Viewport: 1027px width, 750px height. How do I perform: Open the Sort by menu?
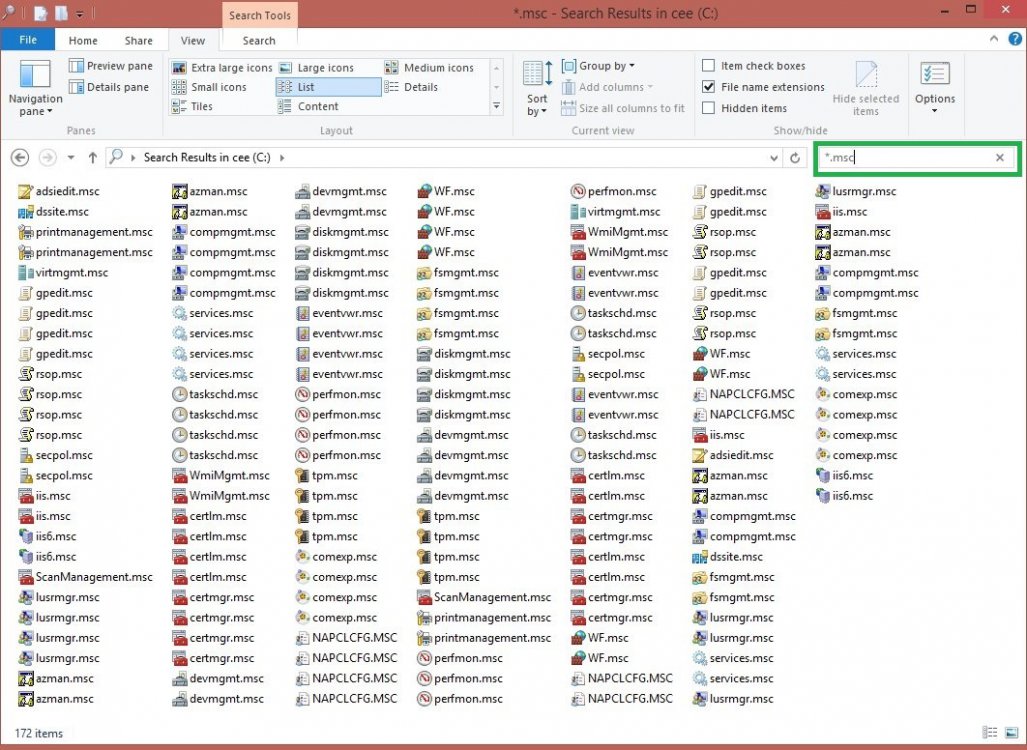[x=538, y=88]
